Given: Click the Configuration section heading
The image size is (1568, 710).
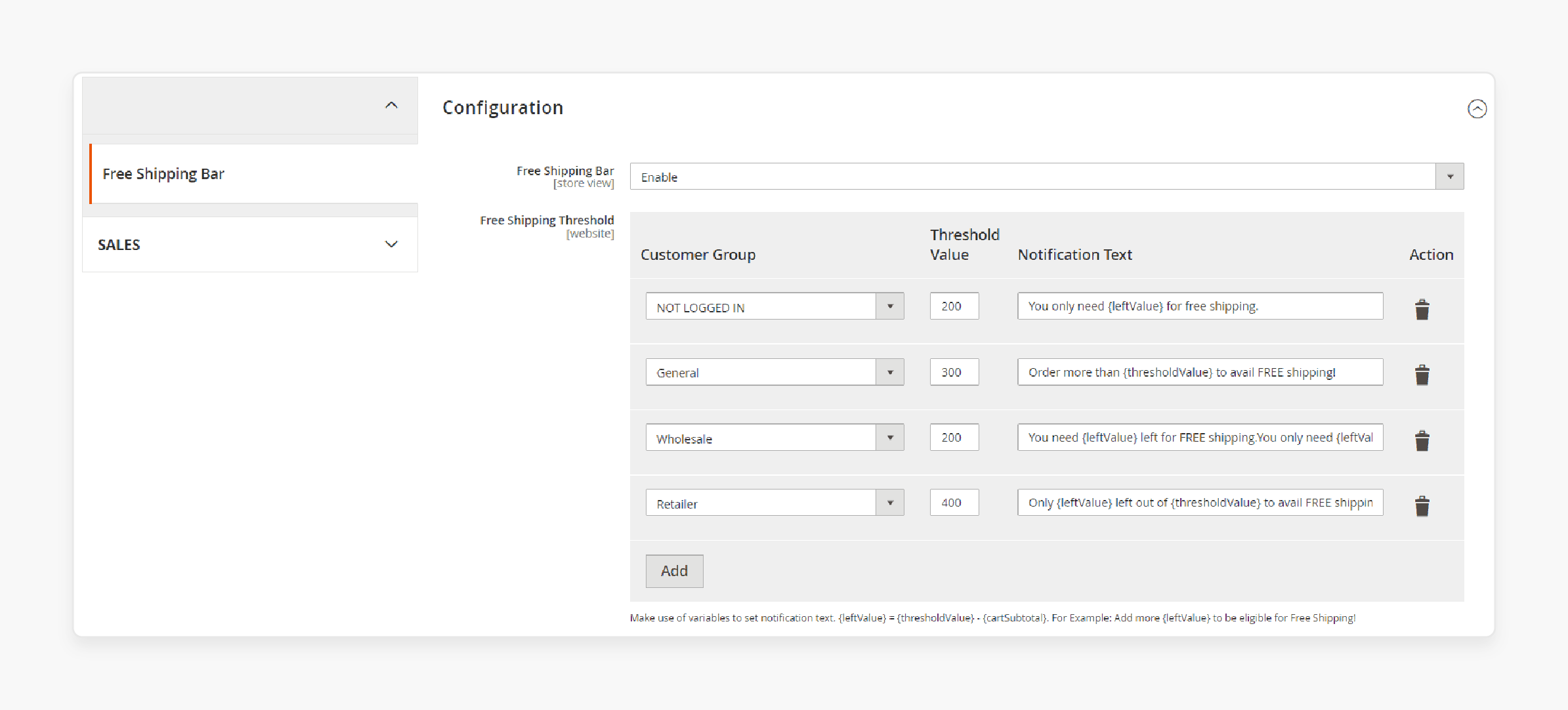Looking at the screenshot, I should tap(503, 108).
